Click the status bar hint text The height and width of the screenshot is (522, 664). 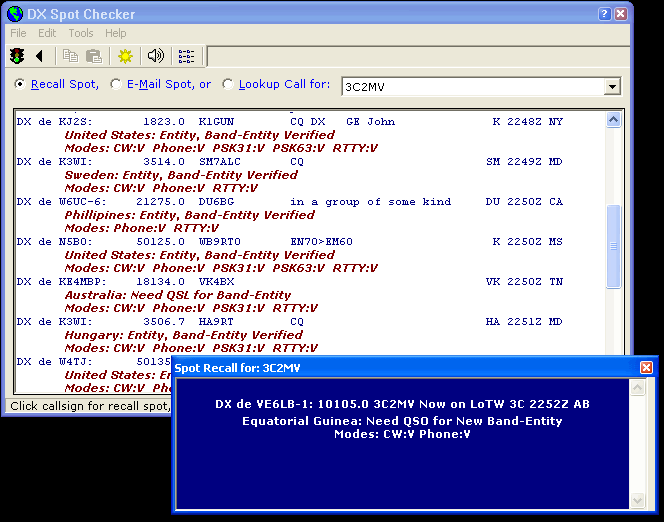tap(90, 406)
